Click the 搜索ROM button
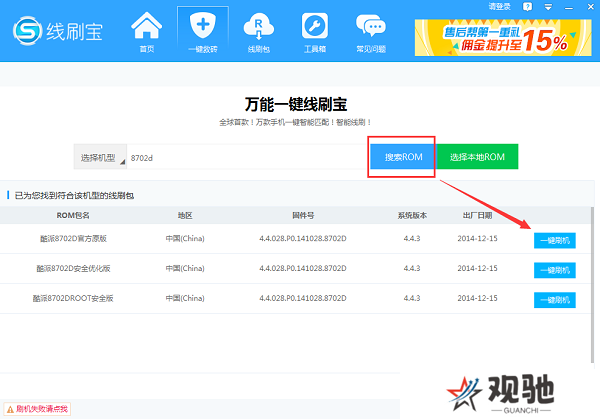 pyautogui.click(x=403, y=157)
